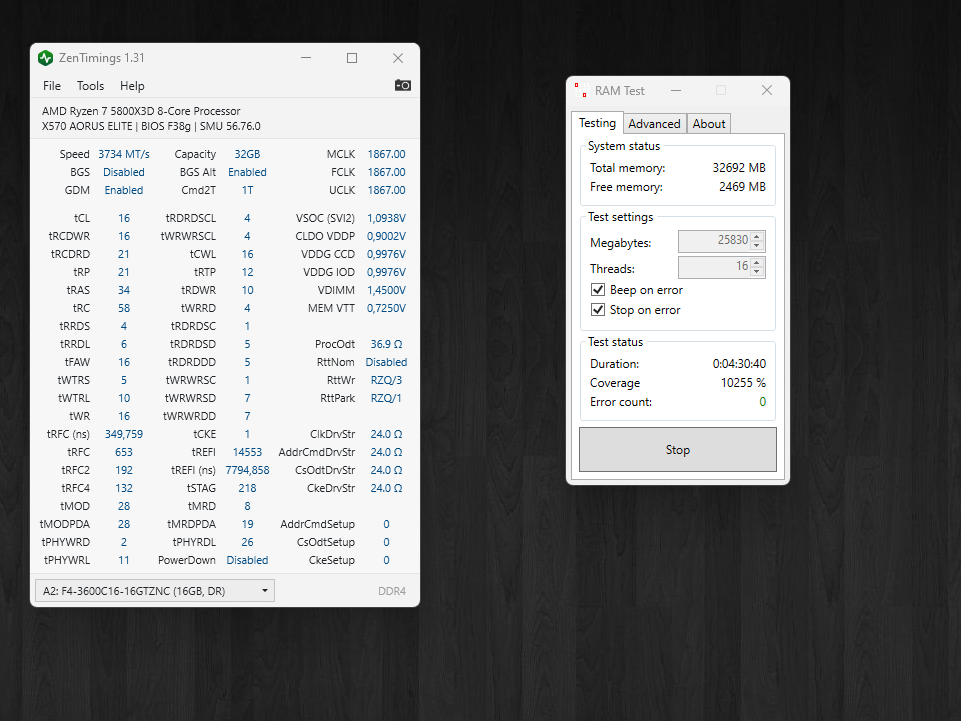Decrease Threads with the down stepper arrow
Viewport: 961px width, 721px height.
coord(758,272)
